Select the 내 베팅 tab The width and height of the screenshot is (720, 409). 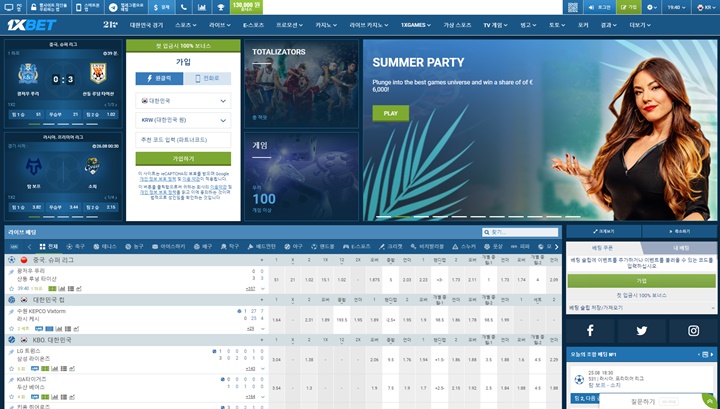(681, 248)
